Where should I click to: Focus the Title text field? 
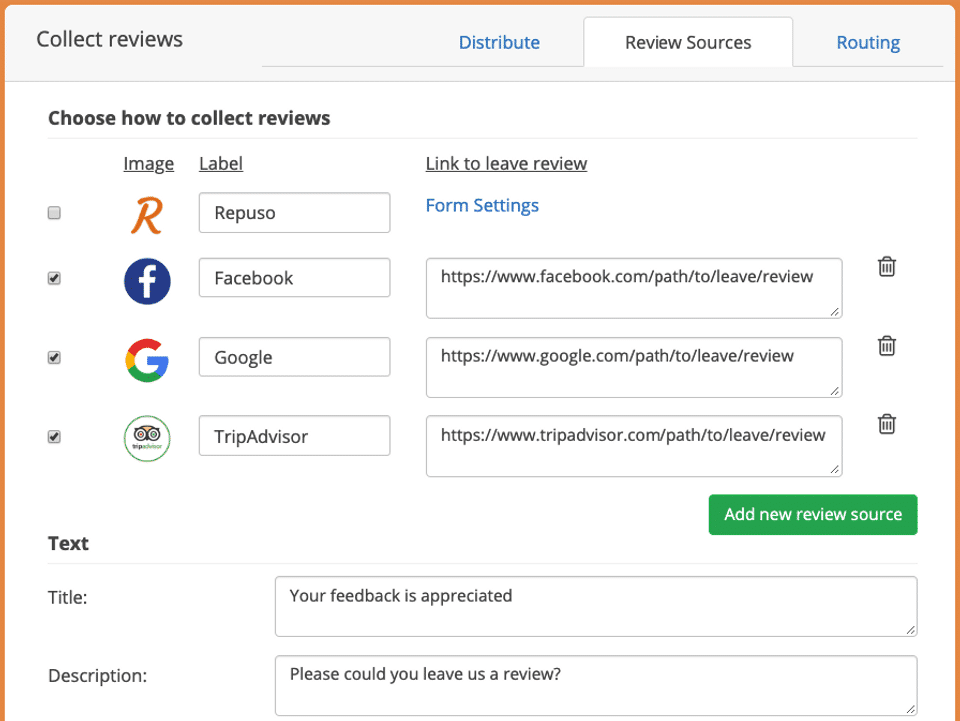596,606
